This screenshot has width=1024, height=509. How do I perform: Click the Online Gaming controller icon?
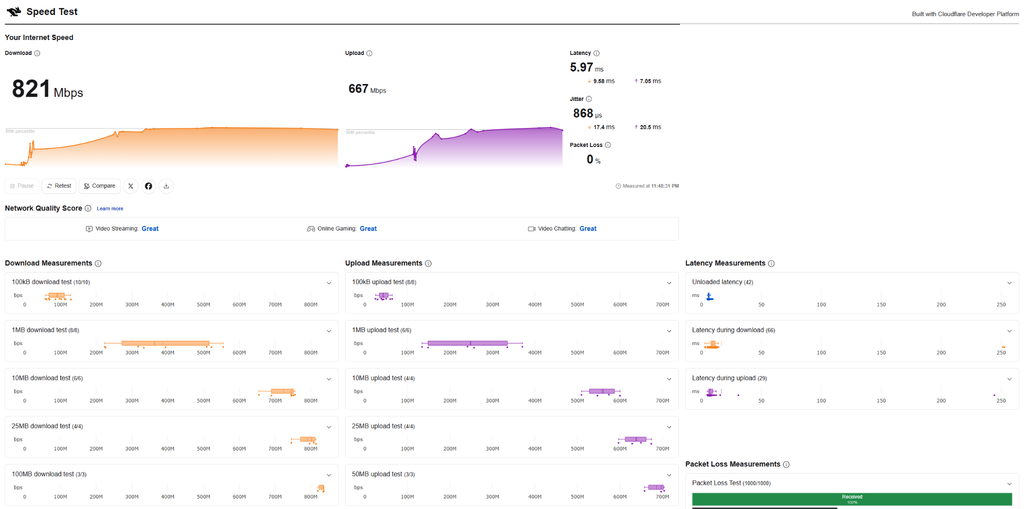pos(311,229)
